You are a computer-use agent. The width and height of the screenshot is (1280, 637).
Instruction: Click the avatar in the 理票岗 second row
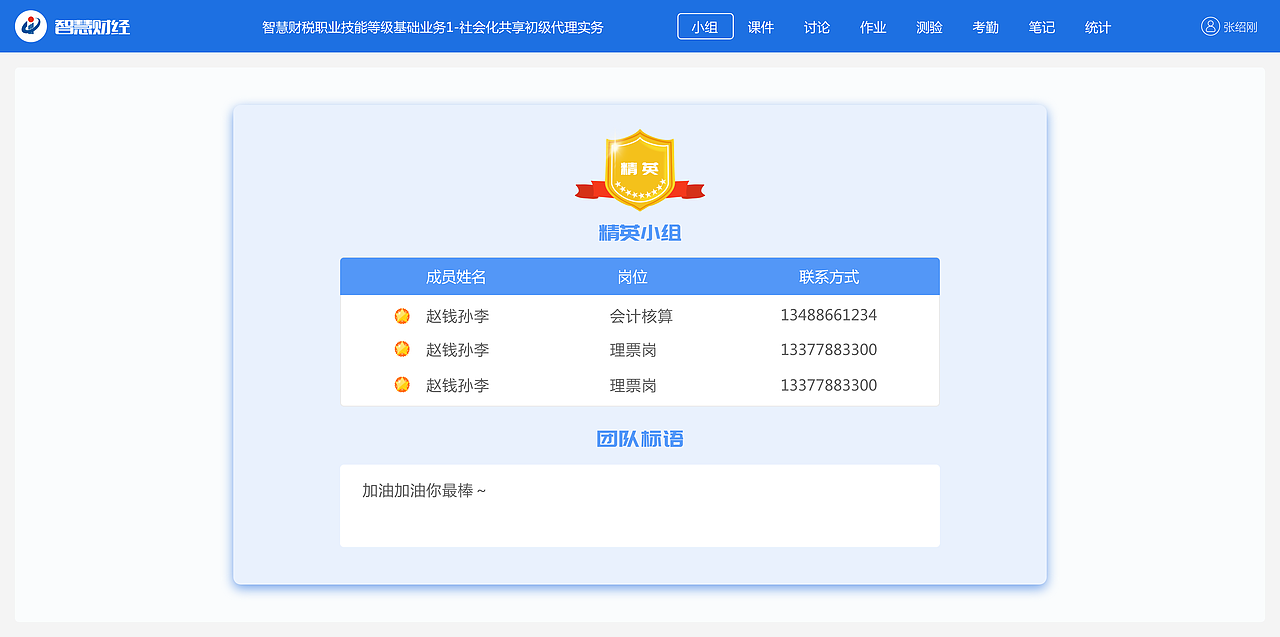401,349
